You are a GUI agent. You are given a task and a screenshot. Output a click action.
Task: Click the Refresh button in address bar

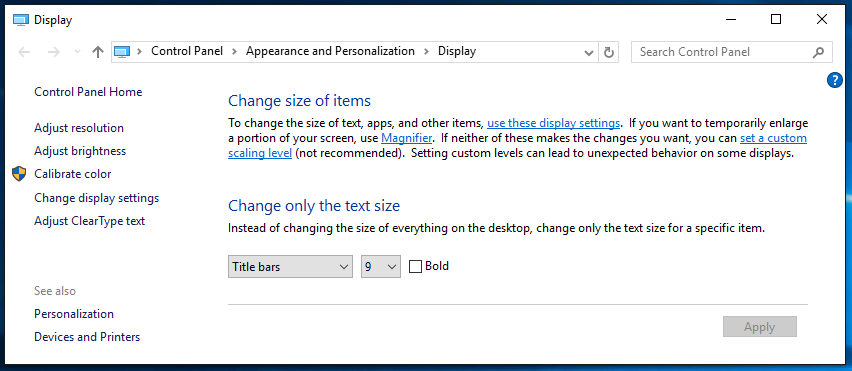pos(609,52)
